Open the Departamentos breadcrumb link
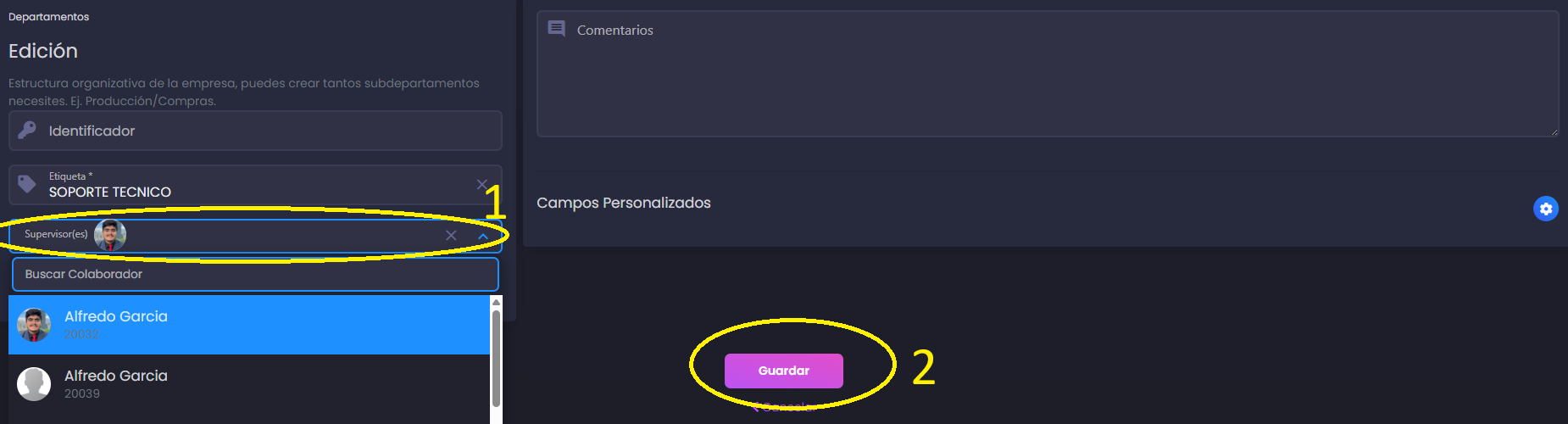The height and width of the screenshot is (424, 1568). [x=48, y=16]
